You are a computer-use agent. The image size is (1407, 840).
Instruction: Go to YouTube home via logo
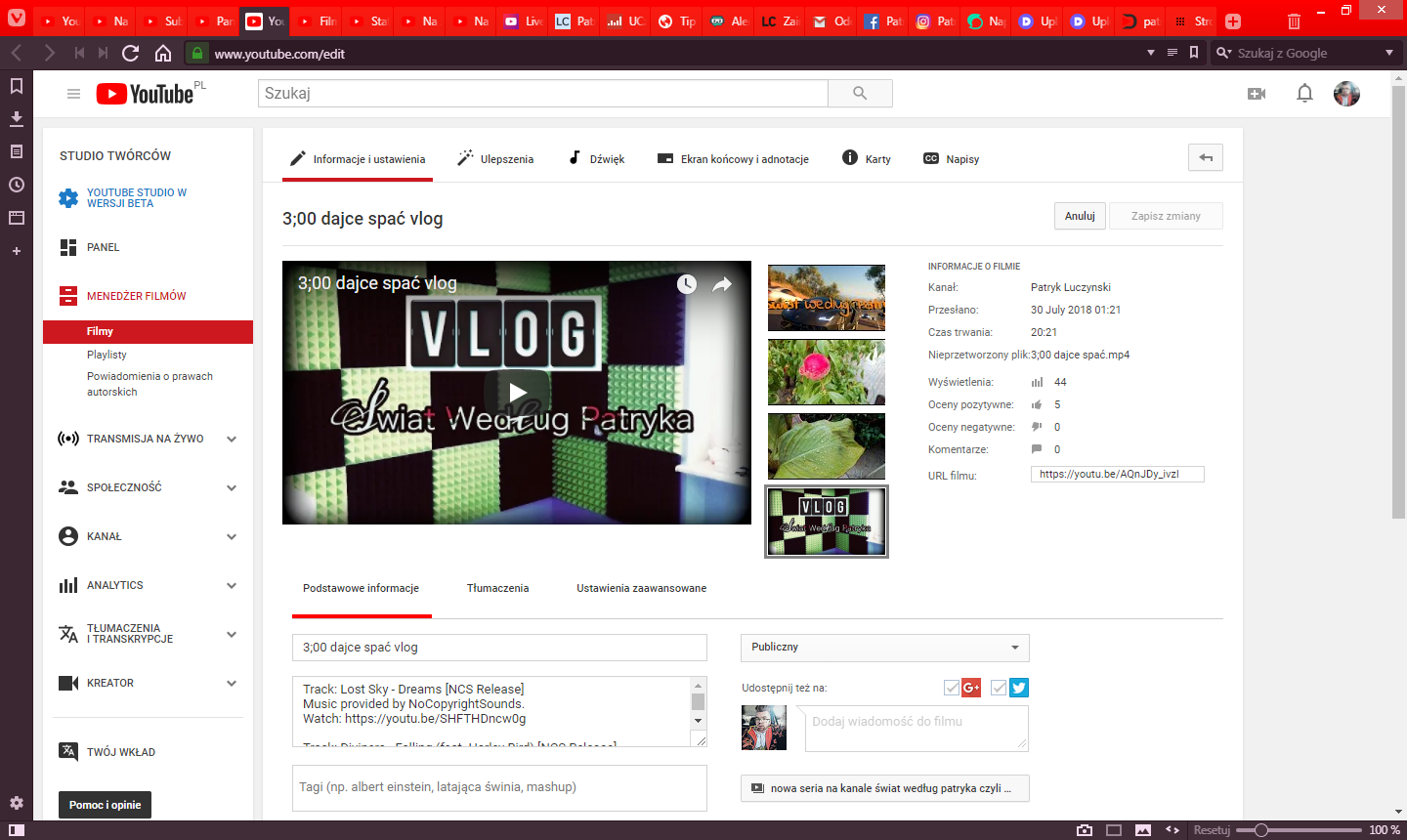145,94
